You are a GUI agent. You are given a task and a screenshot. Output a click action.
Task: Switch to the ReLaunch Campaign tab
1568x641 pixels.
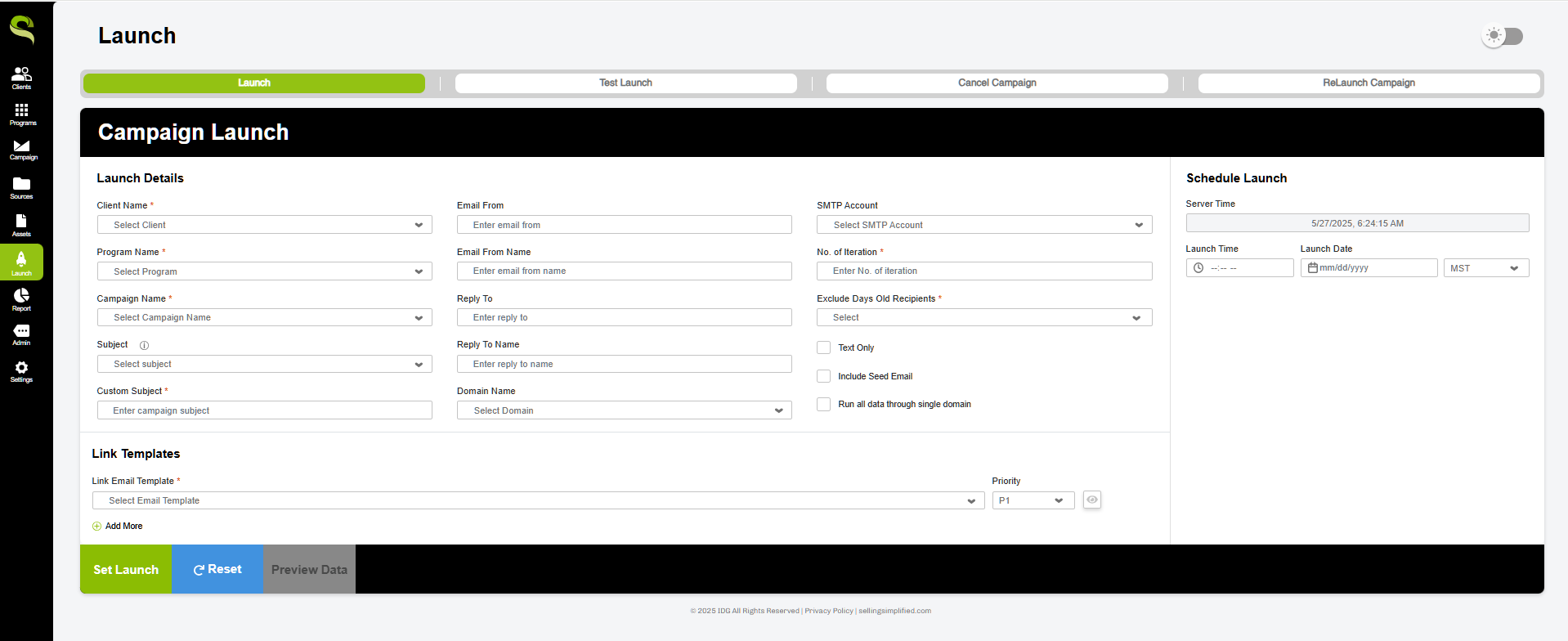(1369, 83)
